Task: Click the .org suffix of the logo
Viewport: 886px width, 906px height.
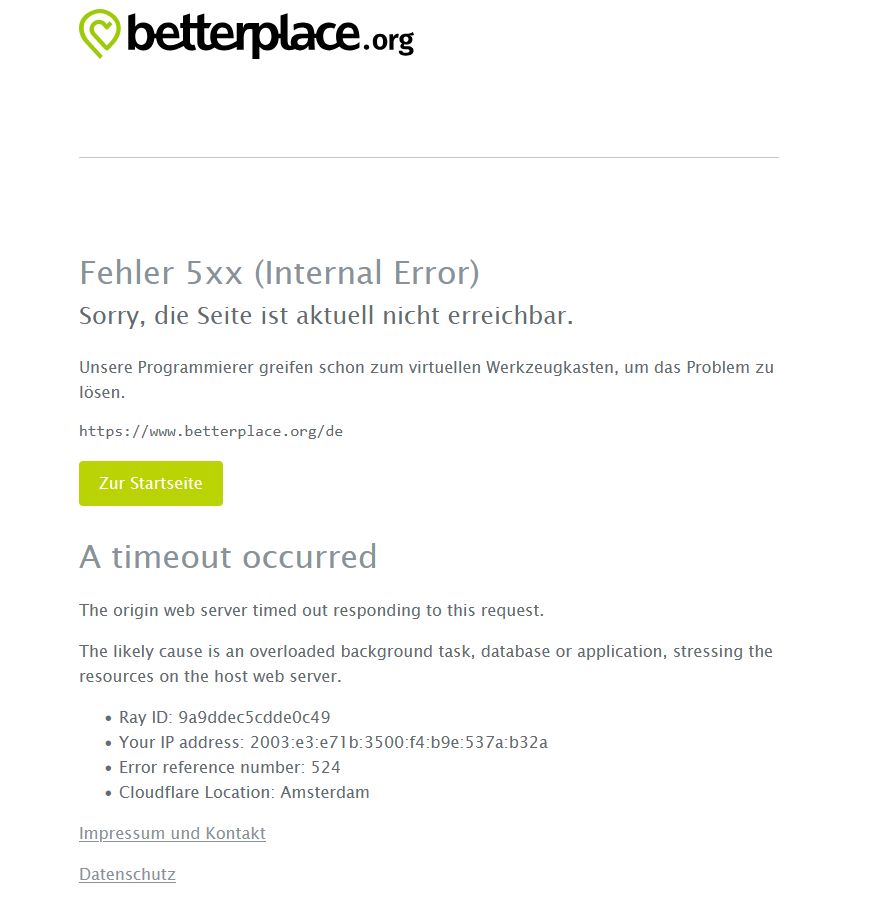Action: pos(388,40)
